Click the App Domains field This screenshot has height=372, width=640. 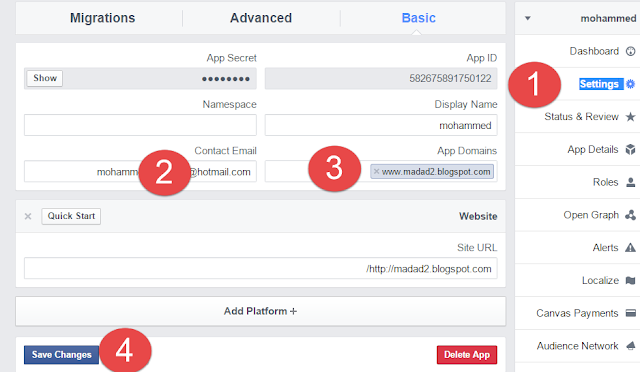(x=381, y=172)
